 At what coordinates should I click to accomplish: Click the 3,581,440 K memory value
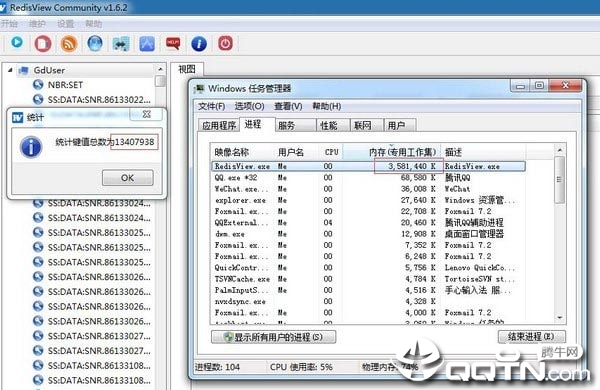[412, 166]
